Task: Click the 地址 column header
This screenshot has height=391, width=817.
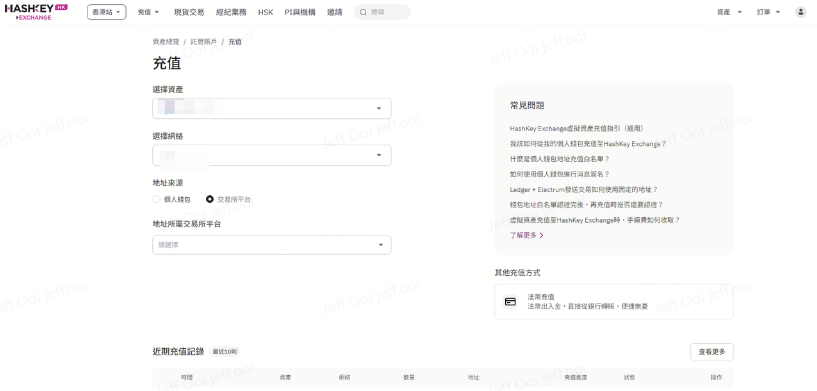Action: tap(474, 377)
